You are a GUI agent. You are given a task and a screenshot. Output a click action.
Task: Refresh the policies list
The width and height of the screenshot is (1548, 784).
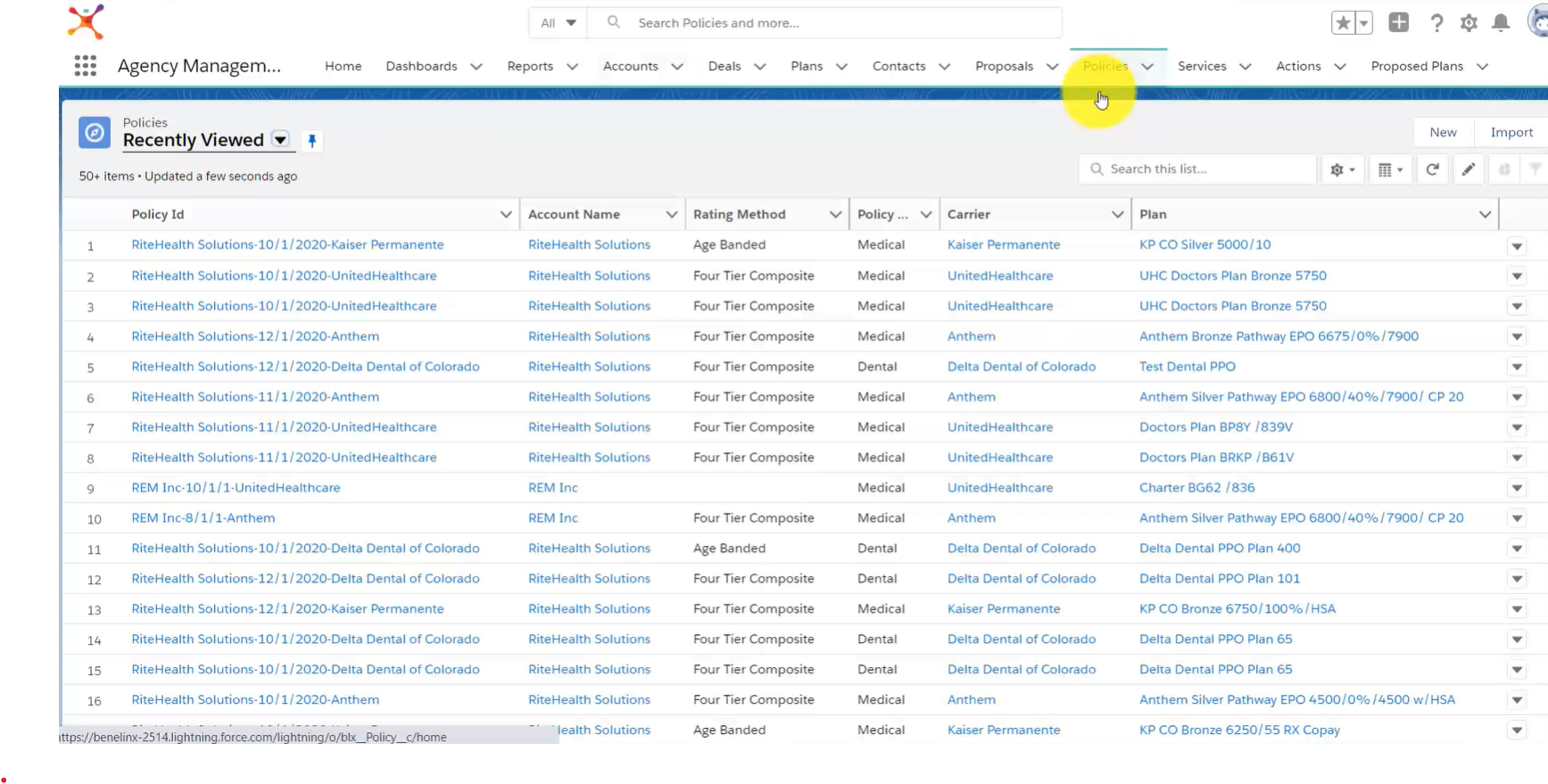click(x=1432, y=169)
